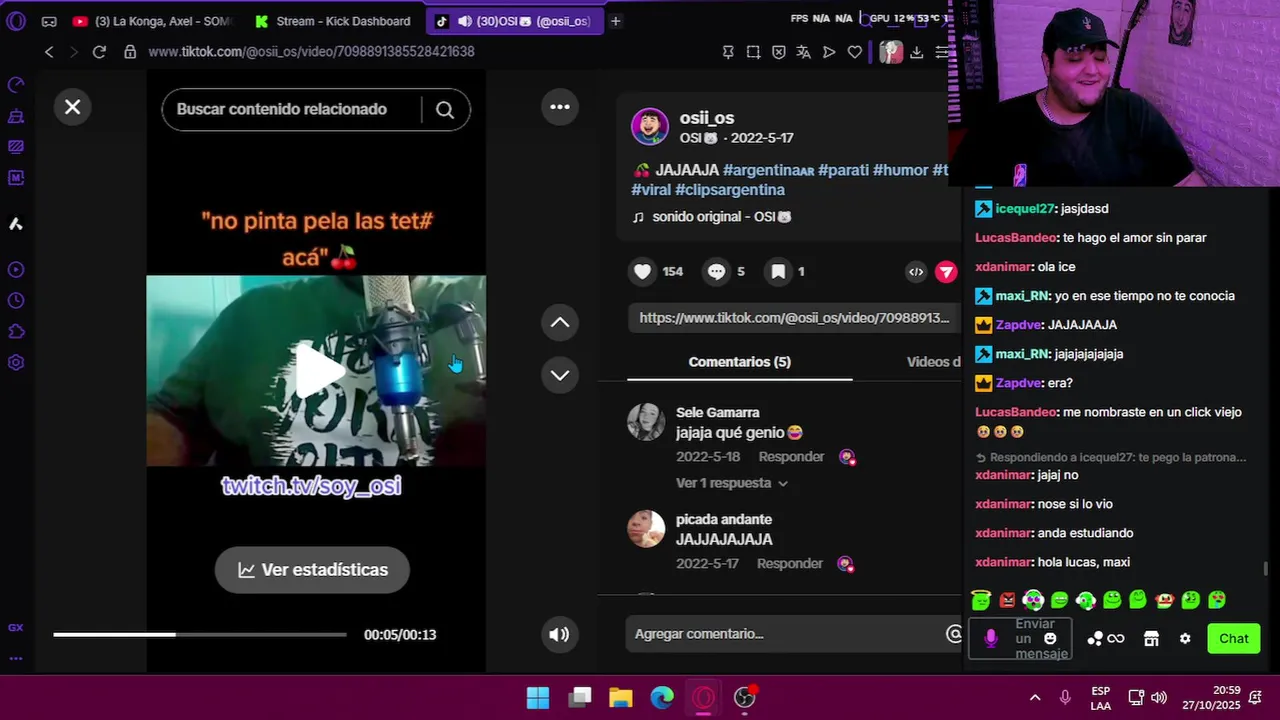
Task: Insert mention with @ icon
Action: tap(953, 634)
